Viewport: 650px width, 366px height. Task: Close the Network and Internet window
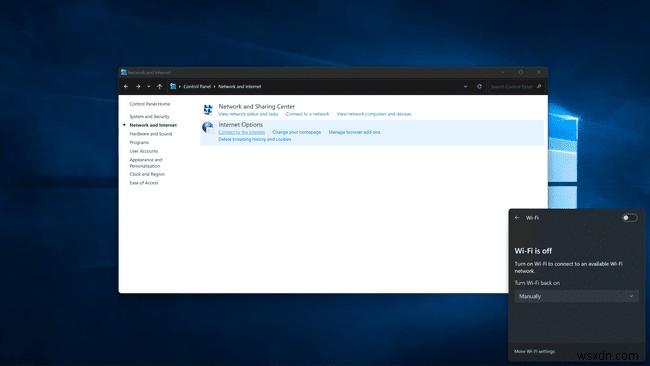click(x=539, y=72)
